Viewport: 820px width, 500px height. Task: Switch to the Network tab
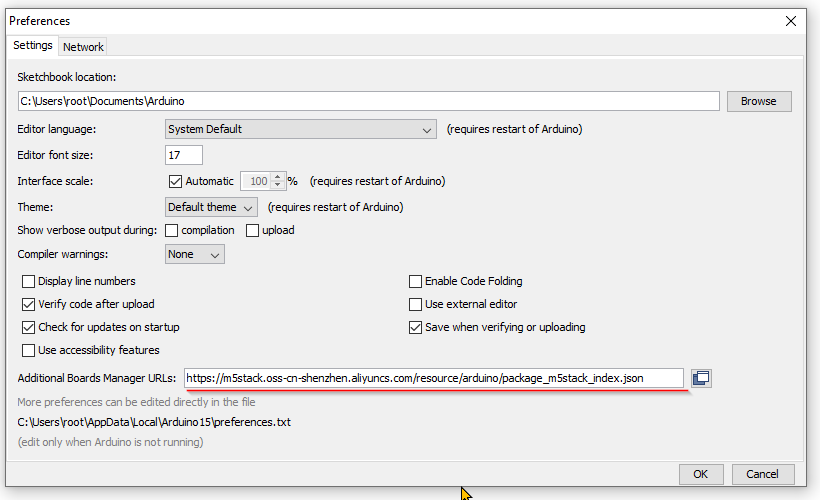click(x=83, y=47)
